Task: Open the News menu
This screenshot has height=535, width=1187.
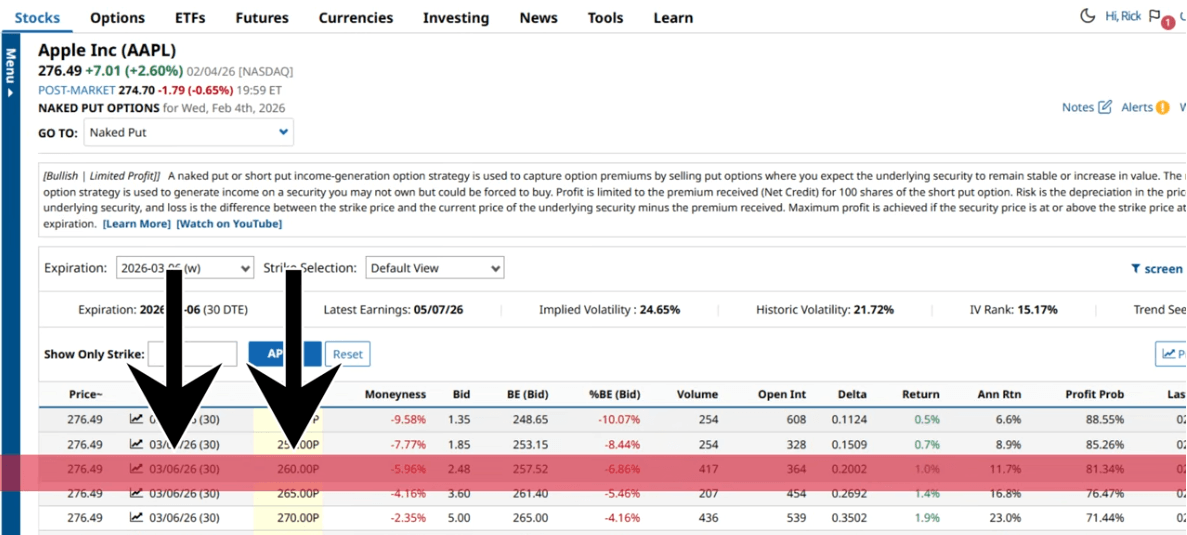Action: (538, 17)
